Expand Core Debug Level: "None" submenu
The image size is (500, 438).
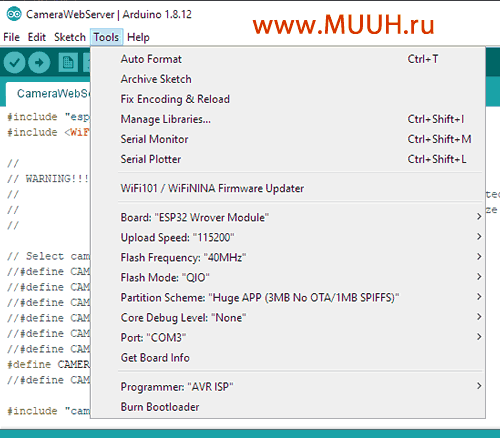[x=288, y=317]
